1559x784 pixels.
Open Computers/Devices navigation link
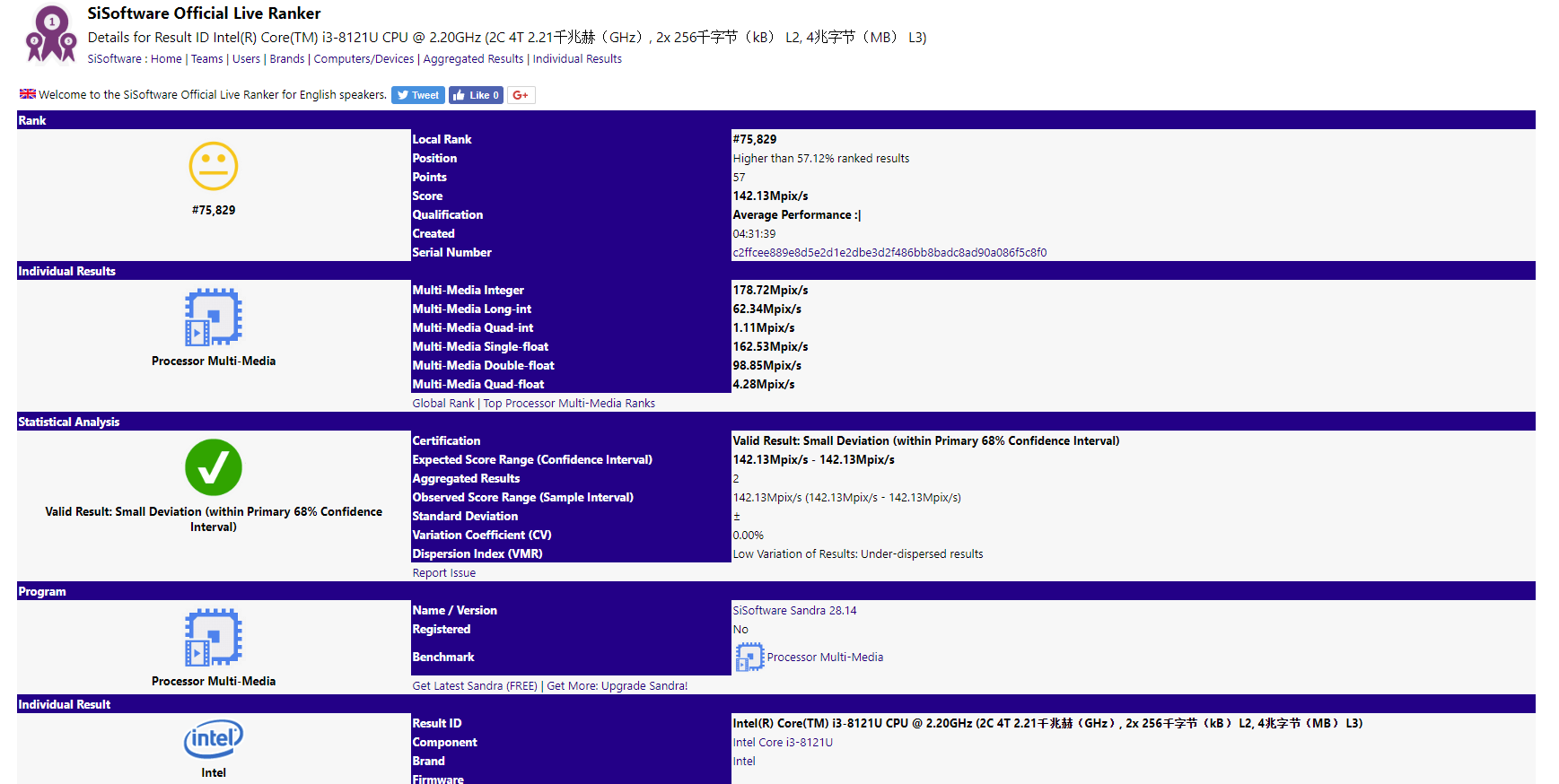click(363, 59)
